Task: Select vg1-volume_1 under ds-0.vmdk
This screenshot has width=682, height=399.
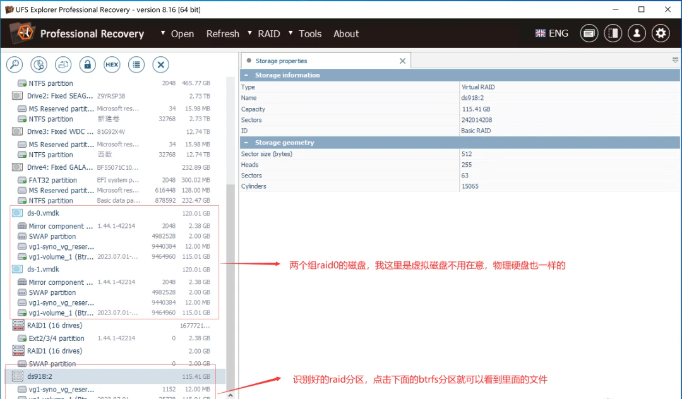Action: [114, 257]
